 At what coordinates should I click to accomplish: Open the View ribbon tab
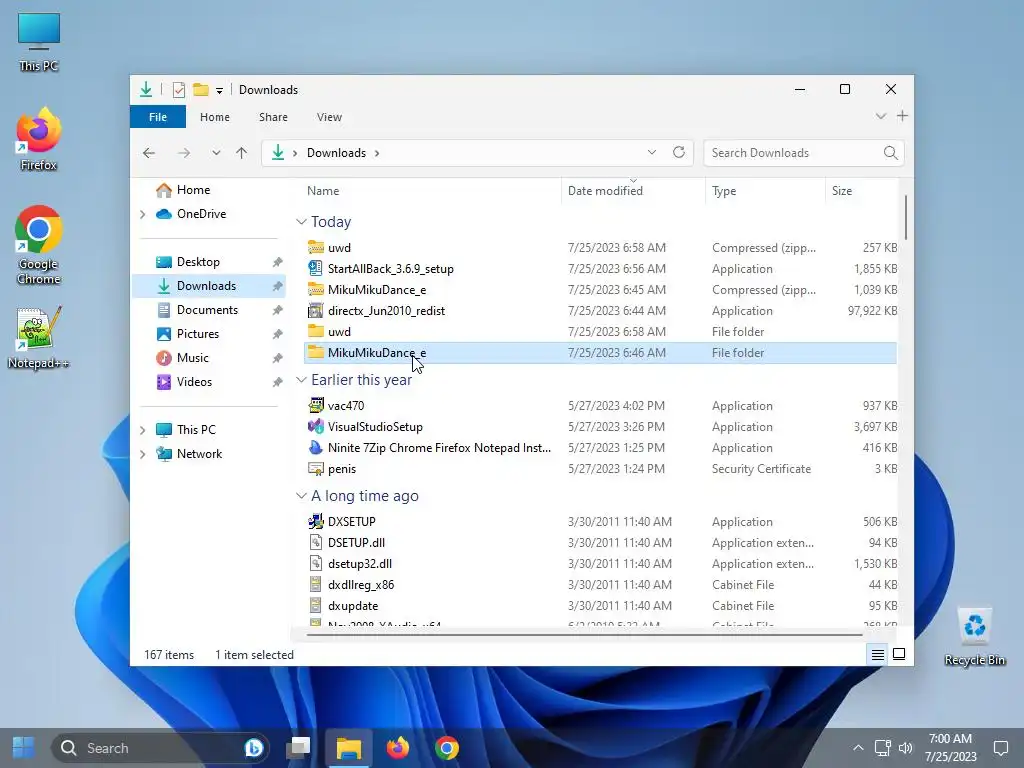[329, 117]
